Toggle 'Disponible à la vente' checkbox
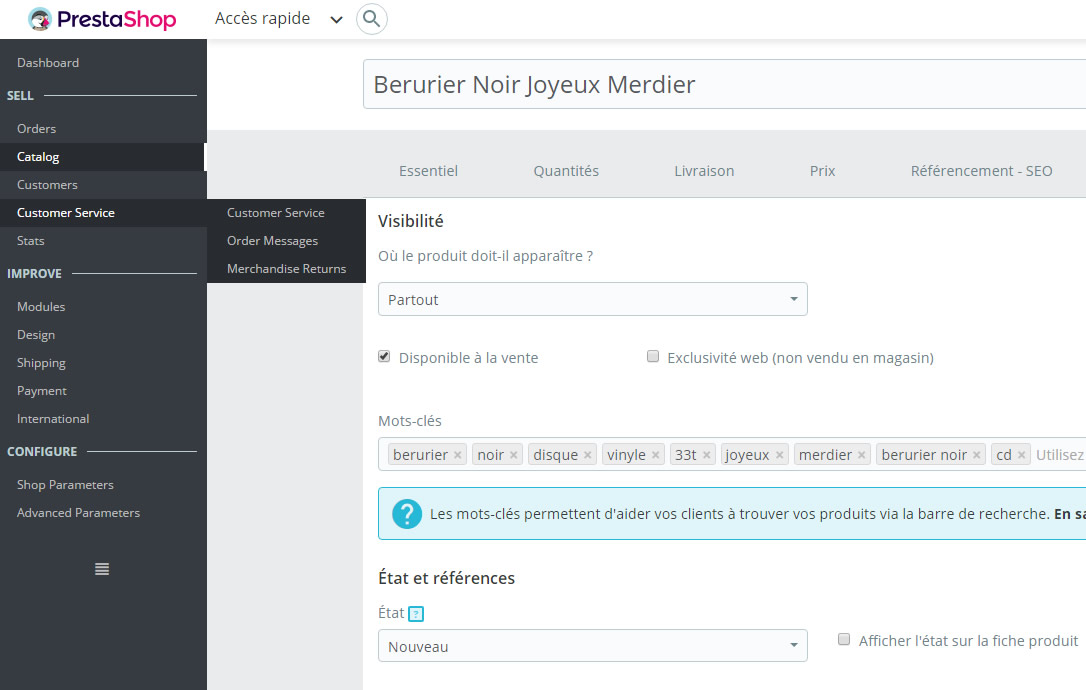Screen dimensions: 1086x690 coord(384,357)
